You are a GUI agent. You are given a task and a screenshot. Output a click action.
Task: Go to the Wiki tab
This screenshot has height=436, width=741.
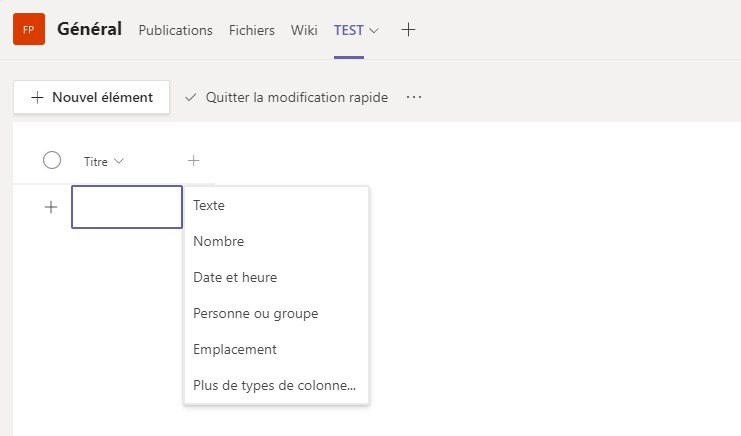304,30
